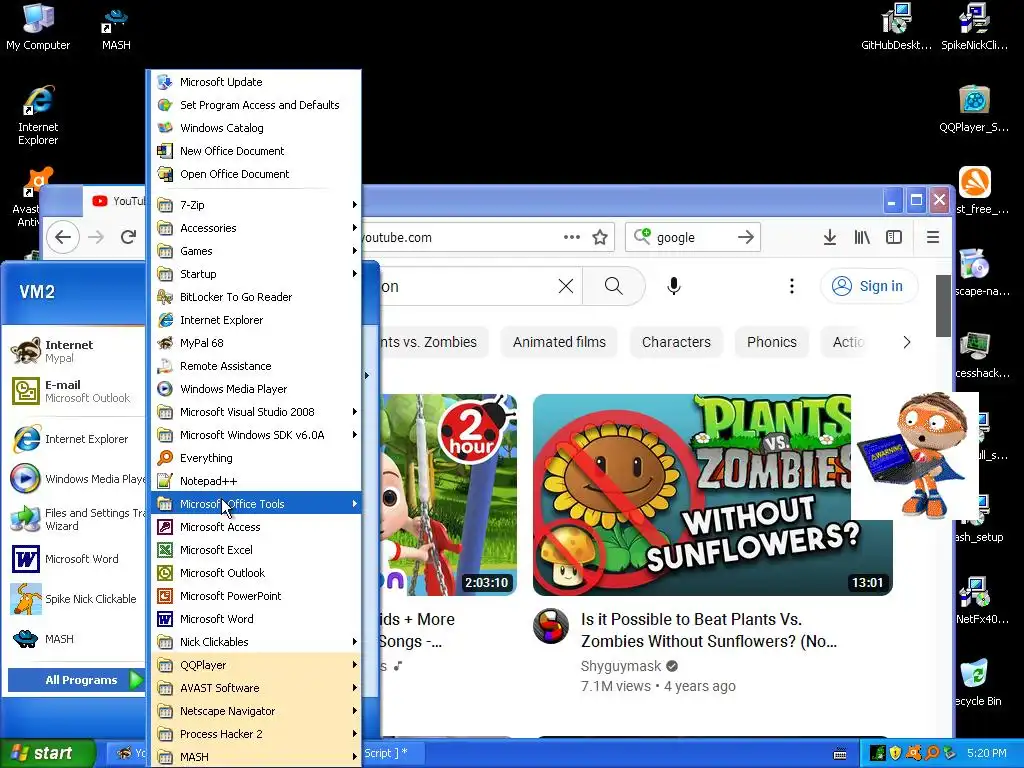Click the magnifier tray icon in taskbar
1024x768 pixels.
click(x=932, y=753)
